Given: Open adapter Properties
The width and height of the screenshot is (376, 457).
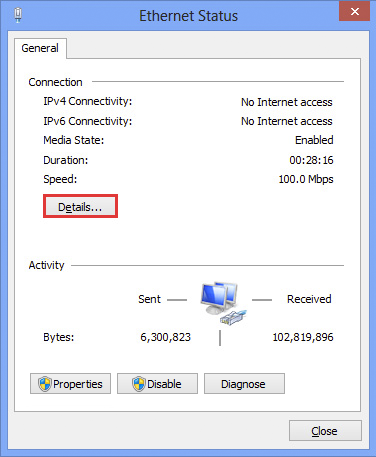Looking at the screenshot, I should pyautogui.click(x=70, y=384).
